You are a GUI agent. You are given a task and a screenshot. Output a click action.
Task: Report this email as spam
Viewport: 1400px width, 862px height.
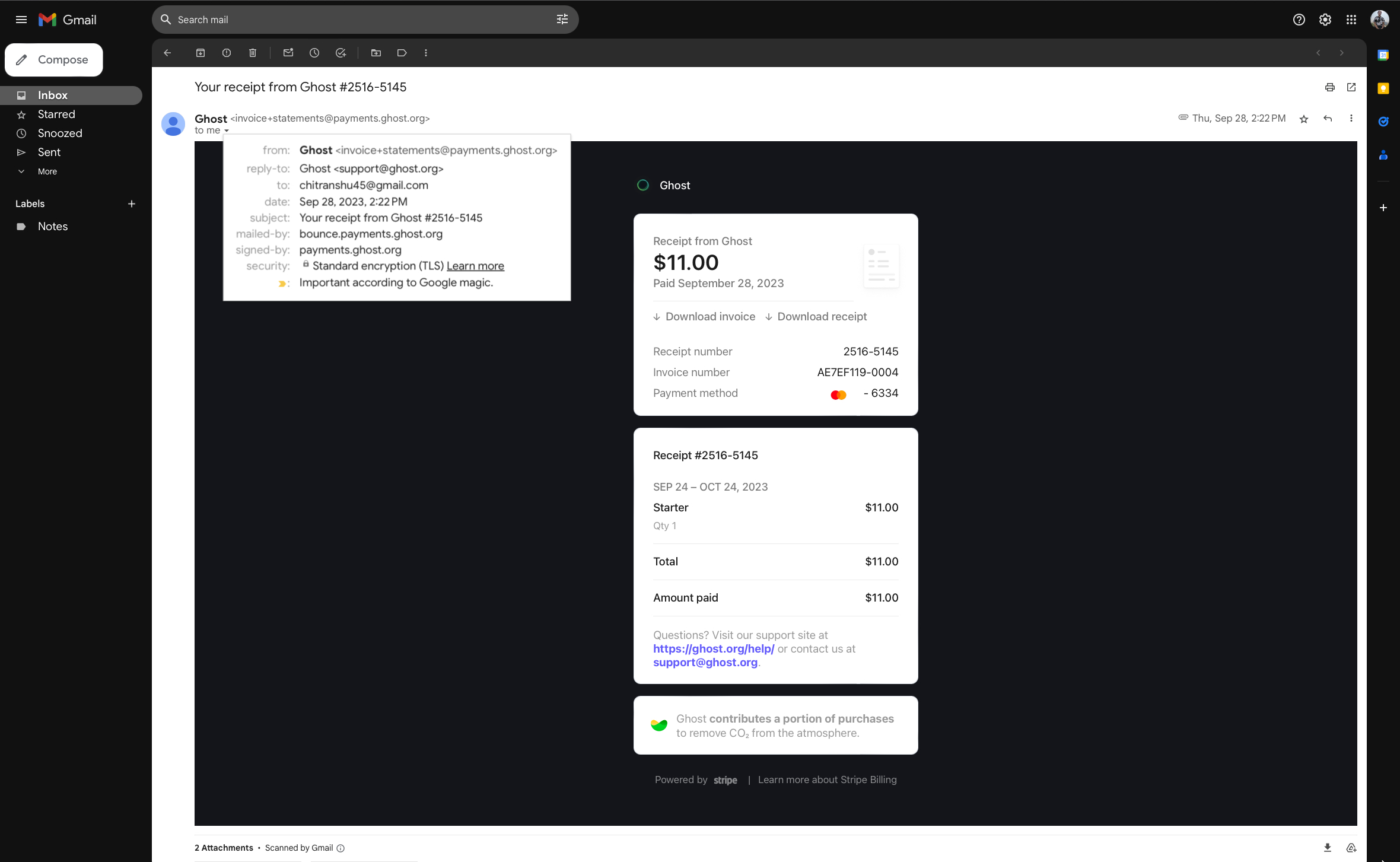pyautogui.click(x=227, y=53)
